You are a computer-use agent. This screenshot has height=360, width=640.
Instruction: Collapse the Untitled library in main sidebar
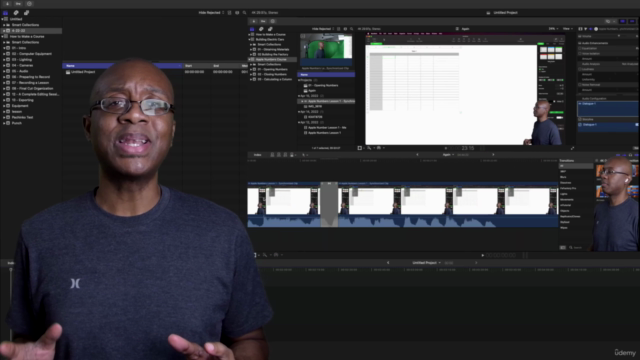(x=2, y=19)
